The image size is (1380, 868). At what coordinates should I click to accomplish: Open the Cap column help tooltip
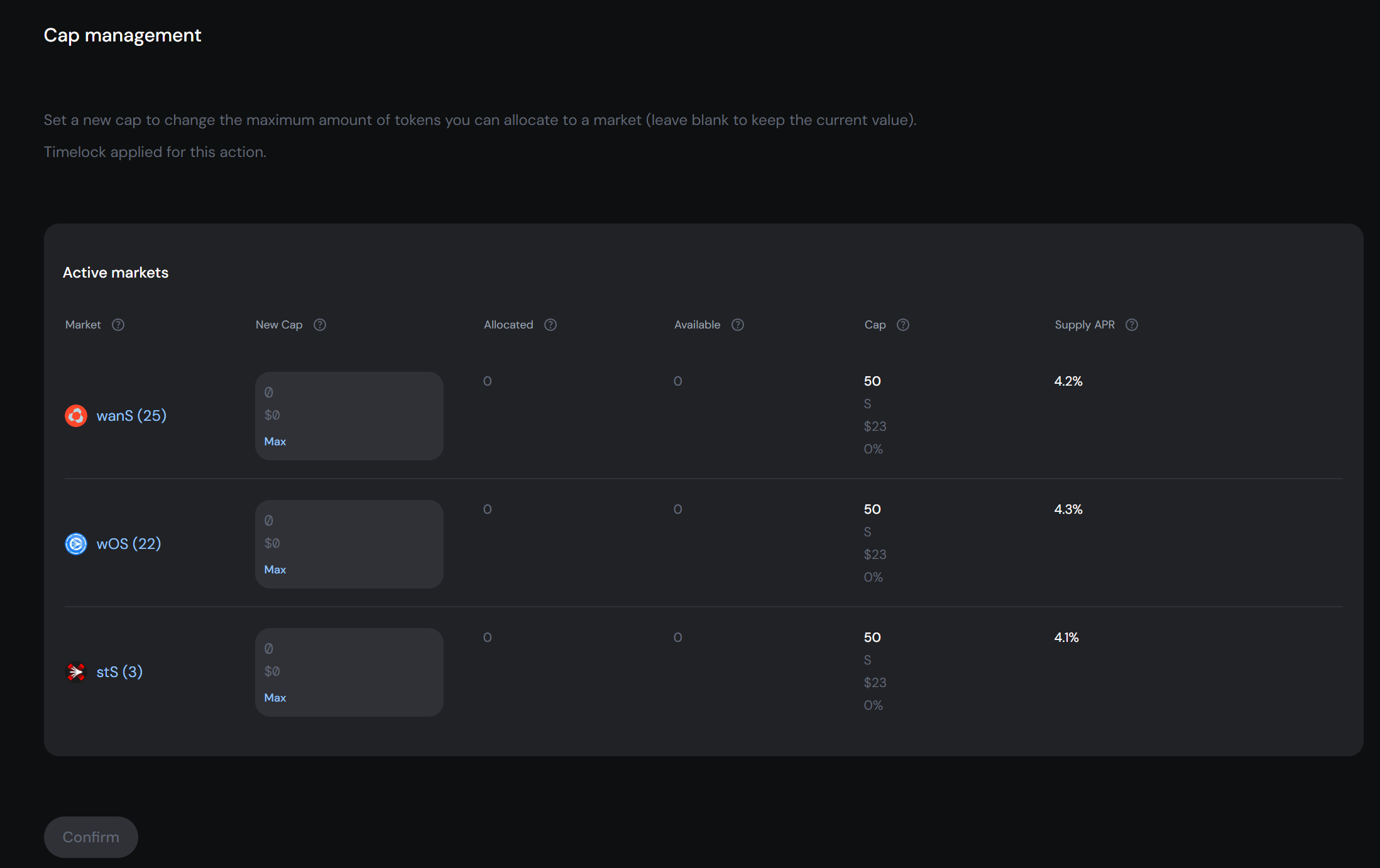[x=903, y=325]
